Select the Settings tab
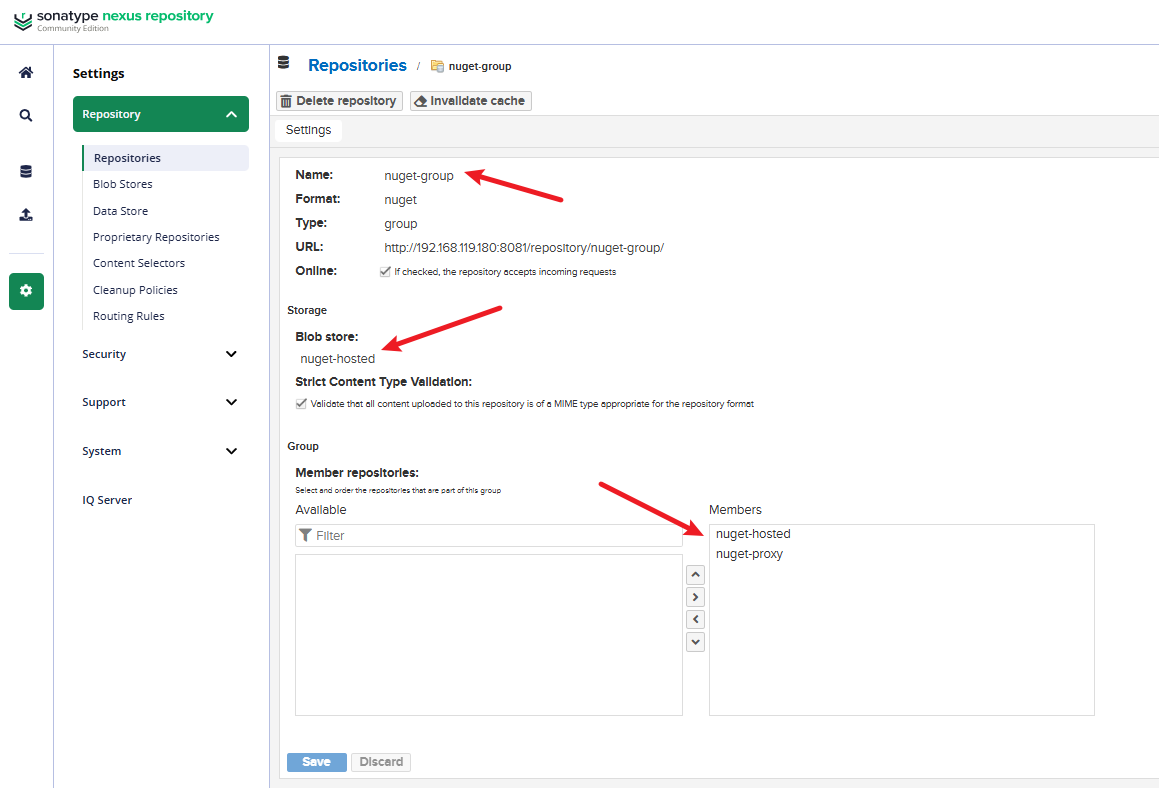Viewport: 1159px width, 788px height. coord(308,130)
